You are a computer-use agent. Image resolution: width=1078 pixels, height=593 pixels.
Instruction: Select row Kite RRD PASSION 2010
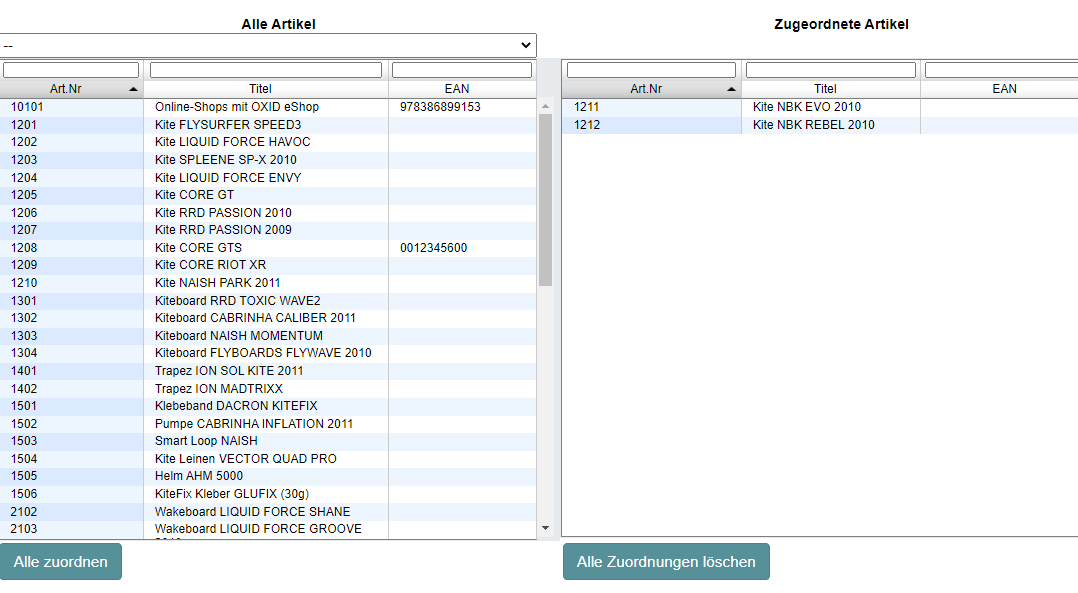268,213
